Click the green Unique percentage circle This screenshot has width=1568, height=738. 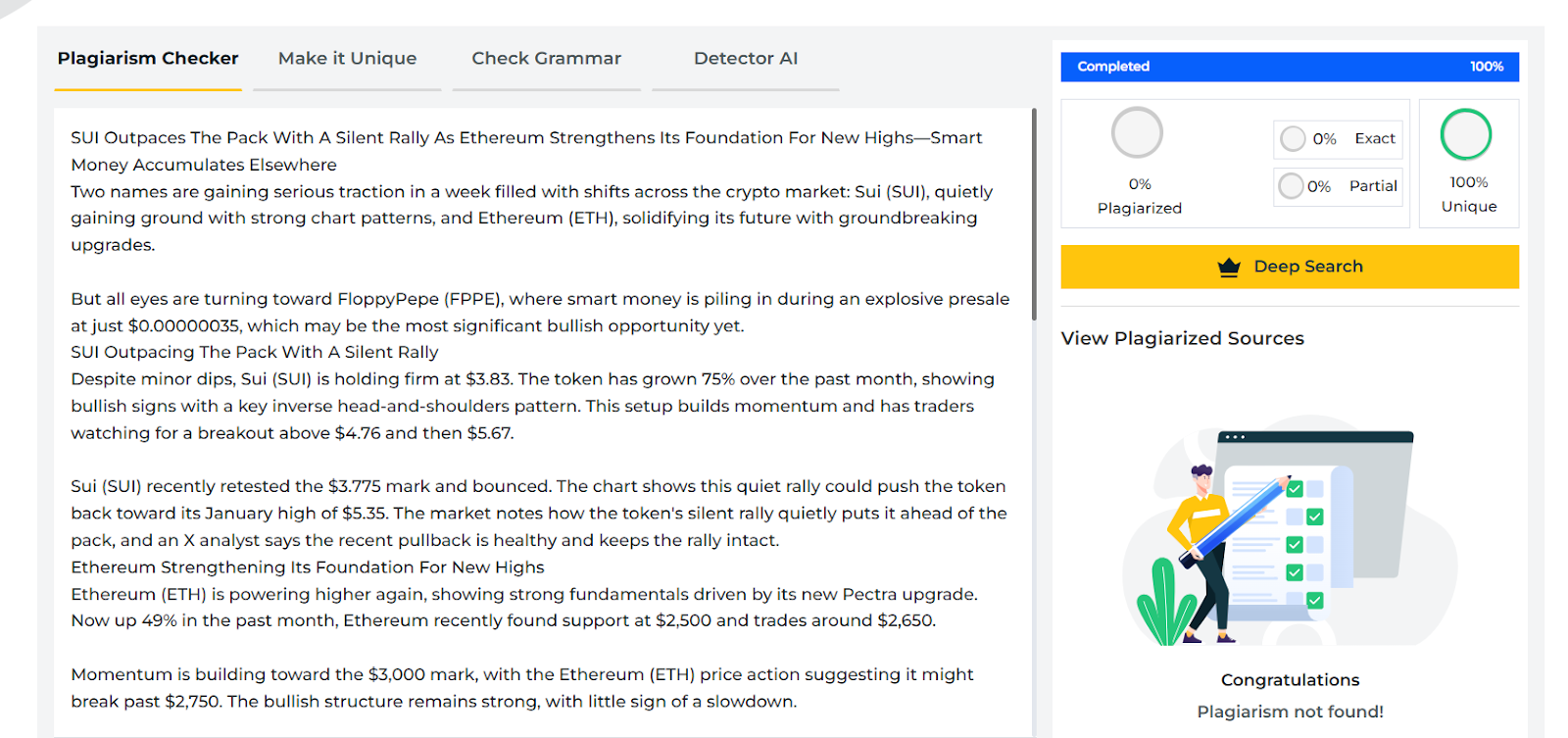(1466, 134)
